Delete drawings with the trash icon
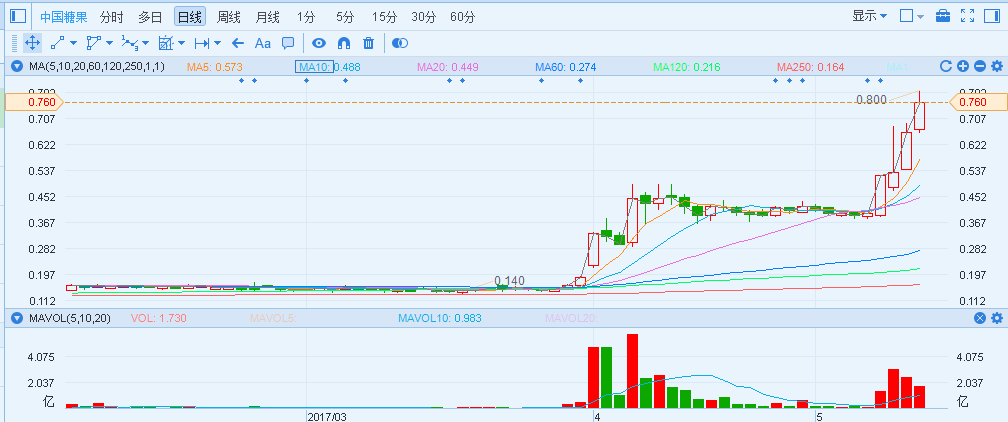This screenshot has width=1008, height=422. click(368, 43)
